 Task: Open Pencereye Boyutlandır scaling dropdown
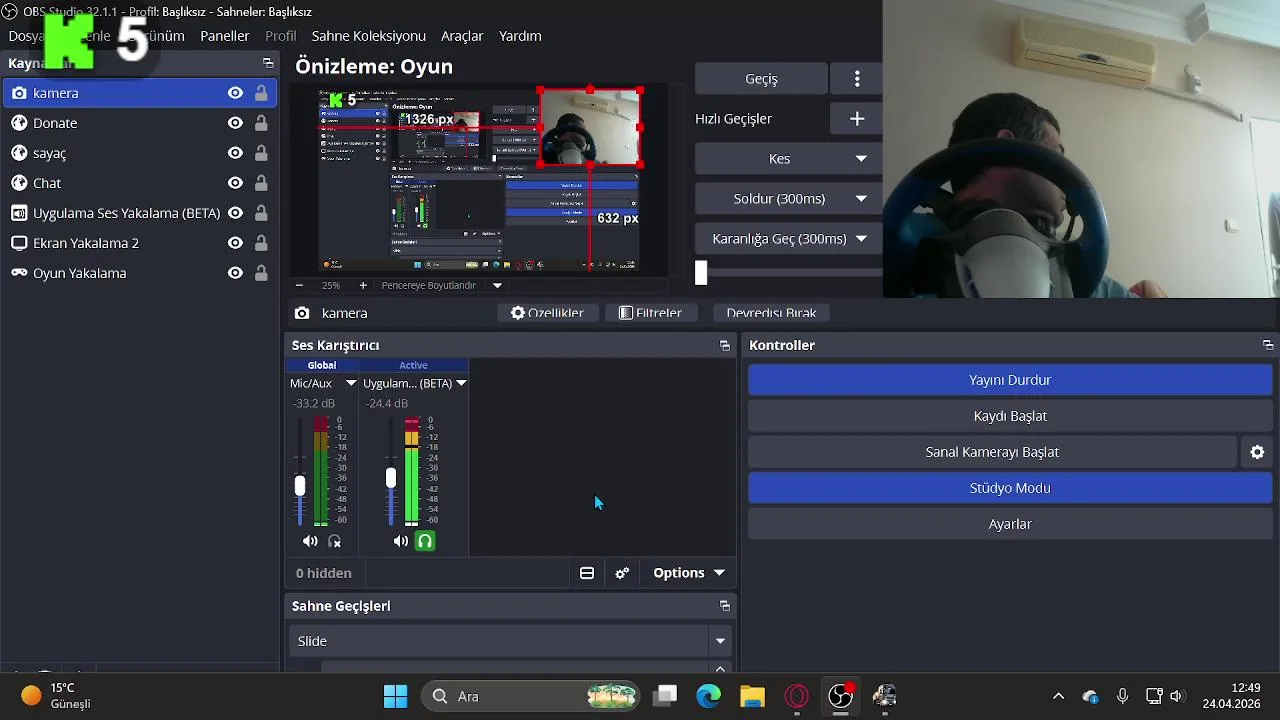497,286
